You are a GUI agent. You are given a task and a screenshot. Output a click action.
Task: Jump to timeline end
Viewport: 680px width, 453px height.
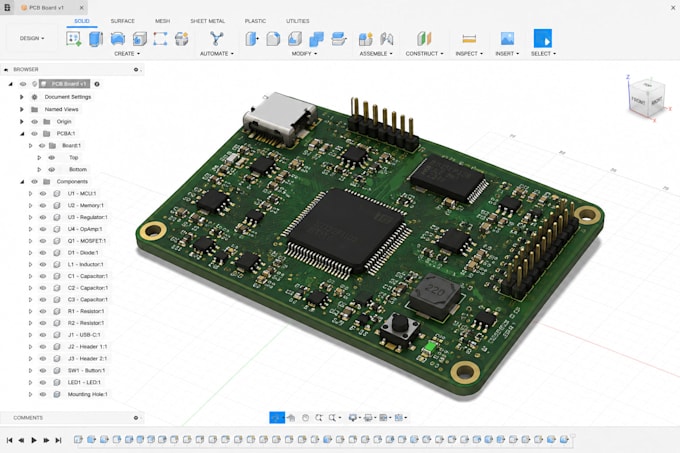tap(59, 440)
